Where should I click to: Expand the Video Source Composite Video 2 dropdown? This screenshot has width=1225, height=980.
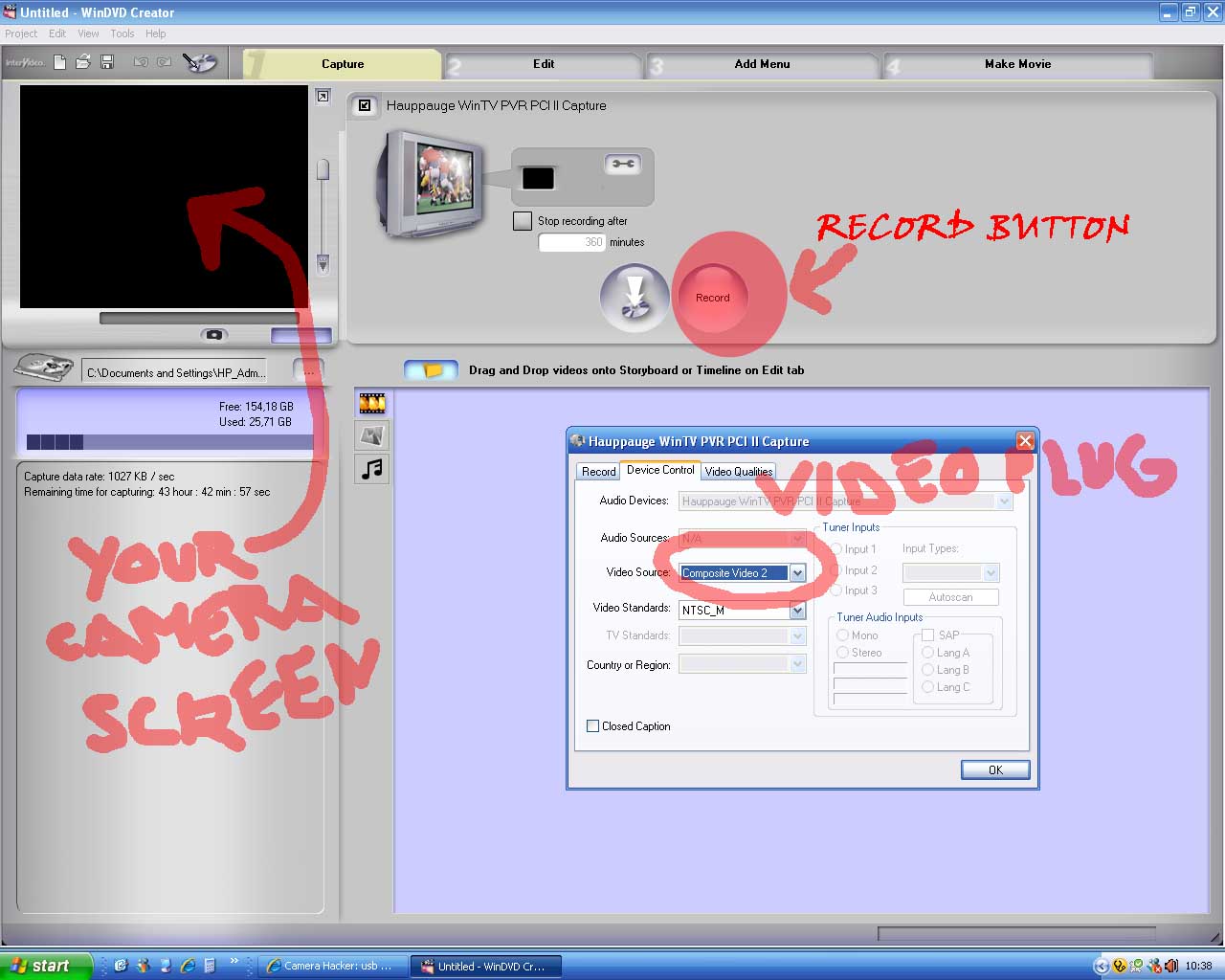(797, 572)
